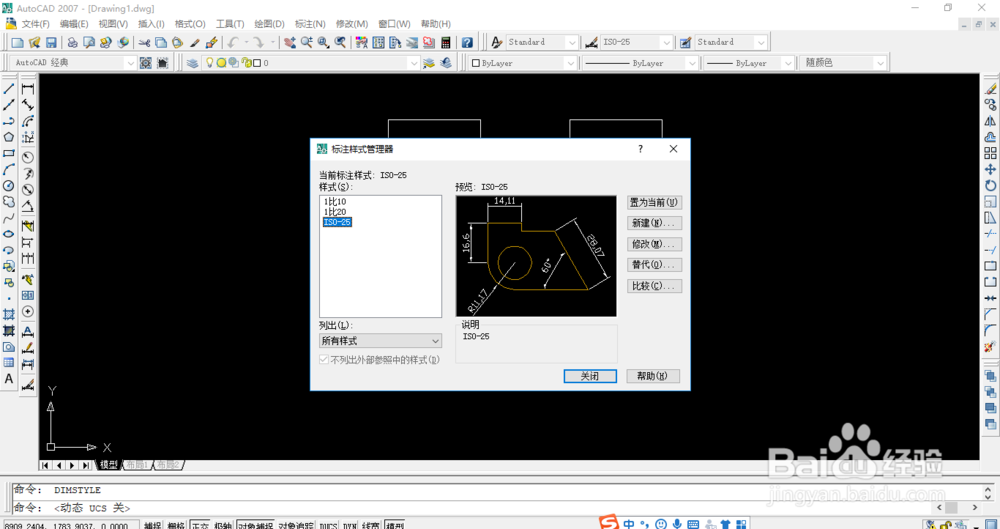This screenshot has height=529, width=1000.
Task: Select the Angular dimension tool
Action: (28, 206)
